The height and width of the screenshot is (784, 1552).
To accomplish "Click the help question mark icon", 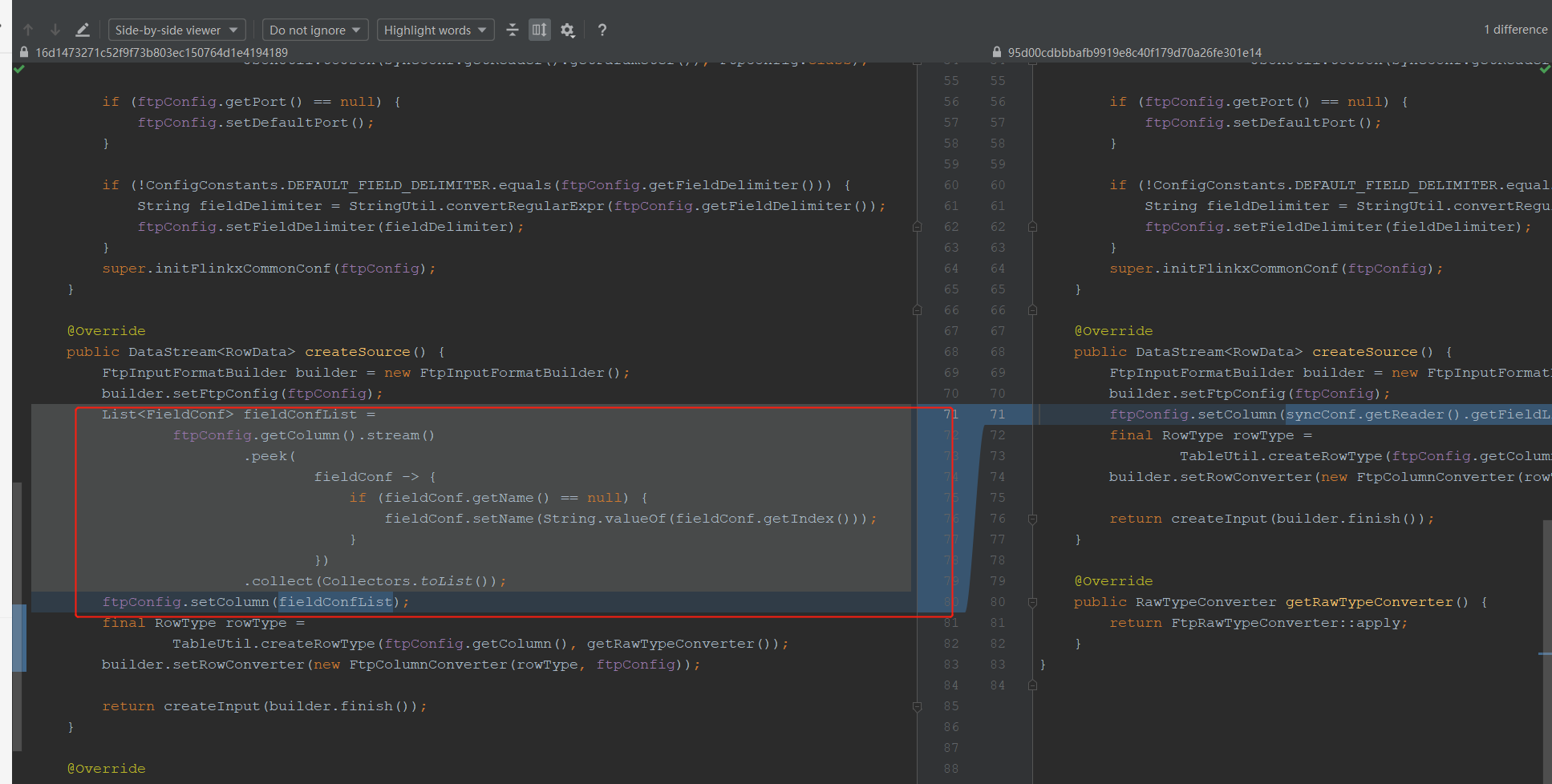I will (602, 30).
